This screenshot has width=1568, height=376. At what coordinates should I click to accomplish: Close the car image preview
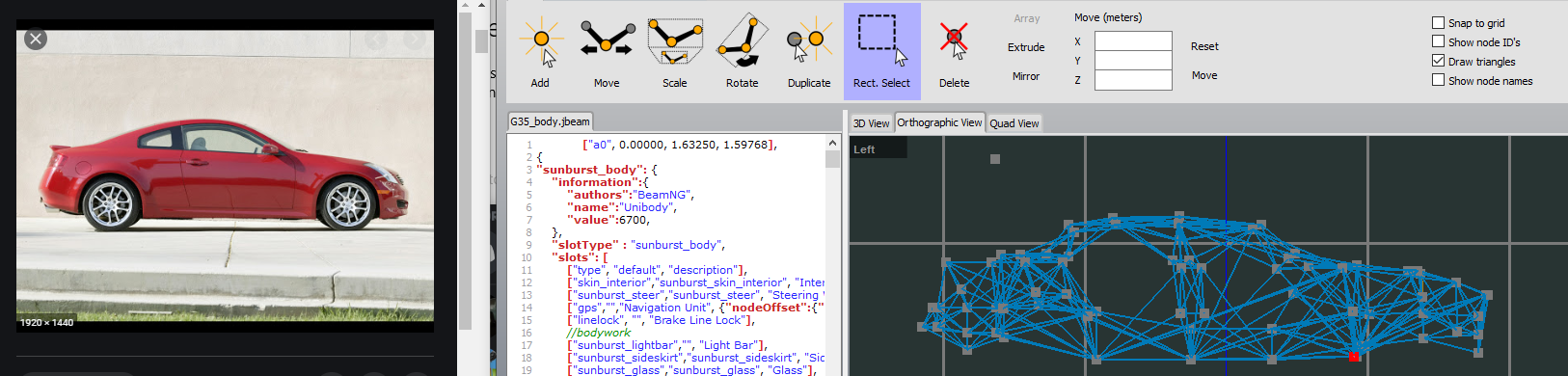[36, 40]
